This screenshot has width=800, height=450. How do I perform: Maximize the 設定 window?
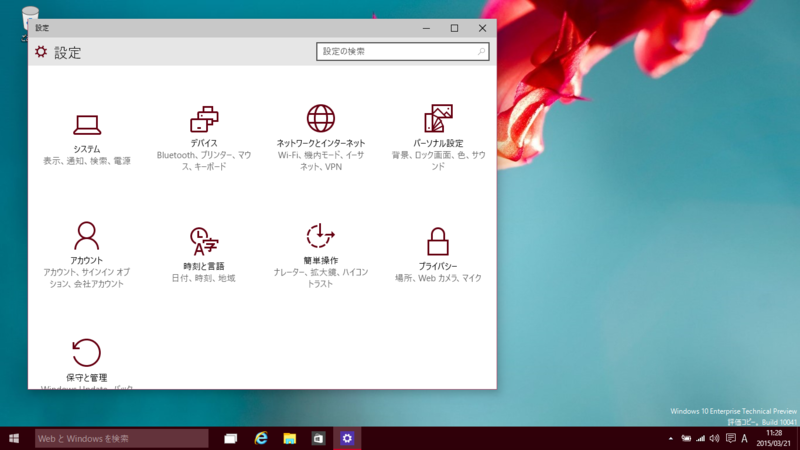tap(454, 28)
